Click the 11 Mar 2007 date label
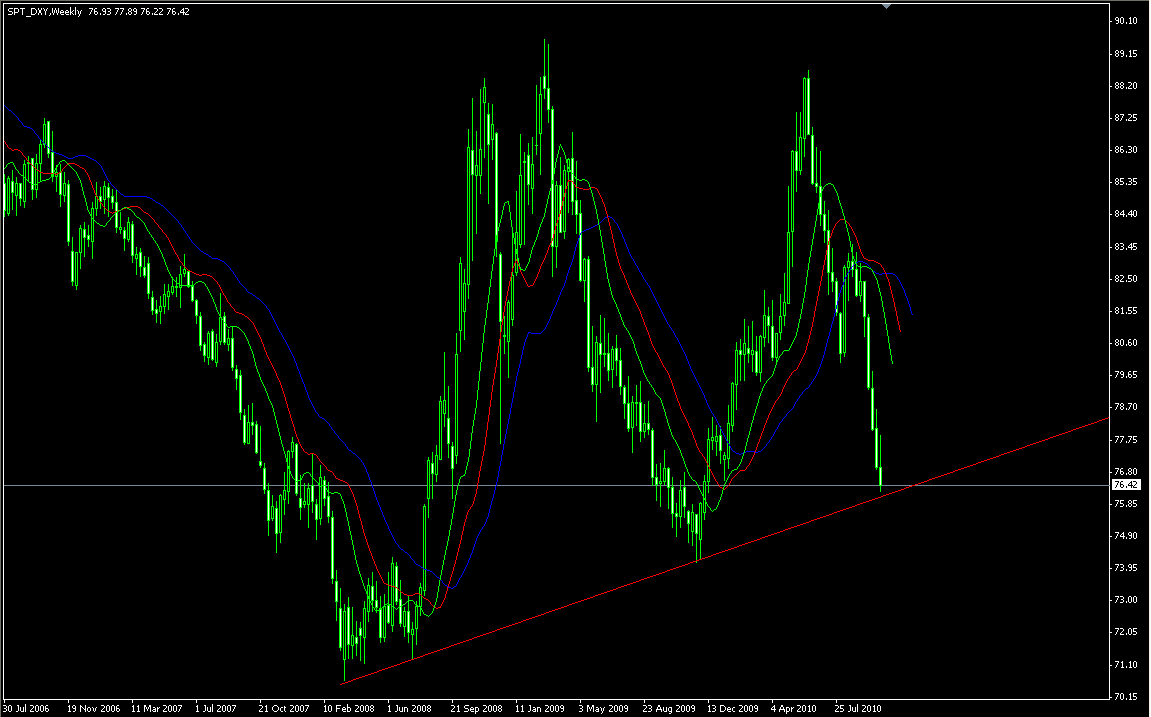This screenshot has height=717, width=1151. click(157, 709)
